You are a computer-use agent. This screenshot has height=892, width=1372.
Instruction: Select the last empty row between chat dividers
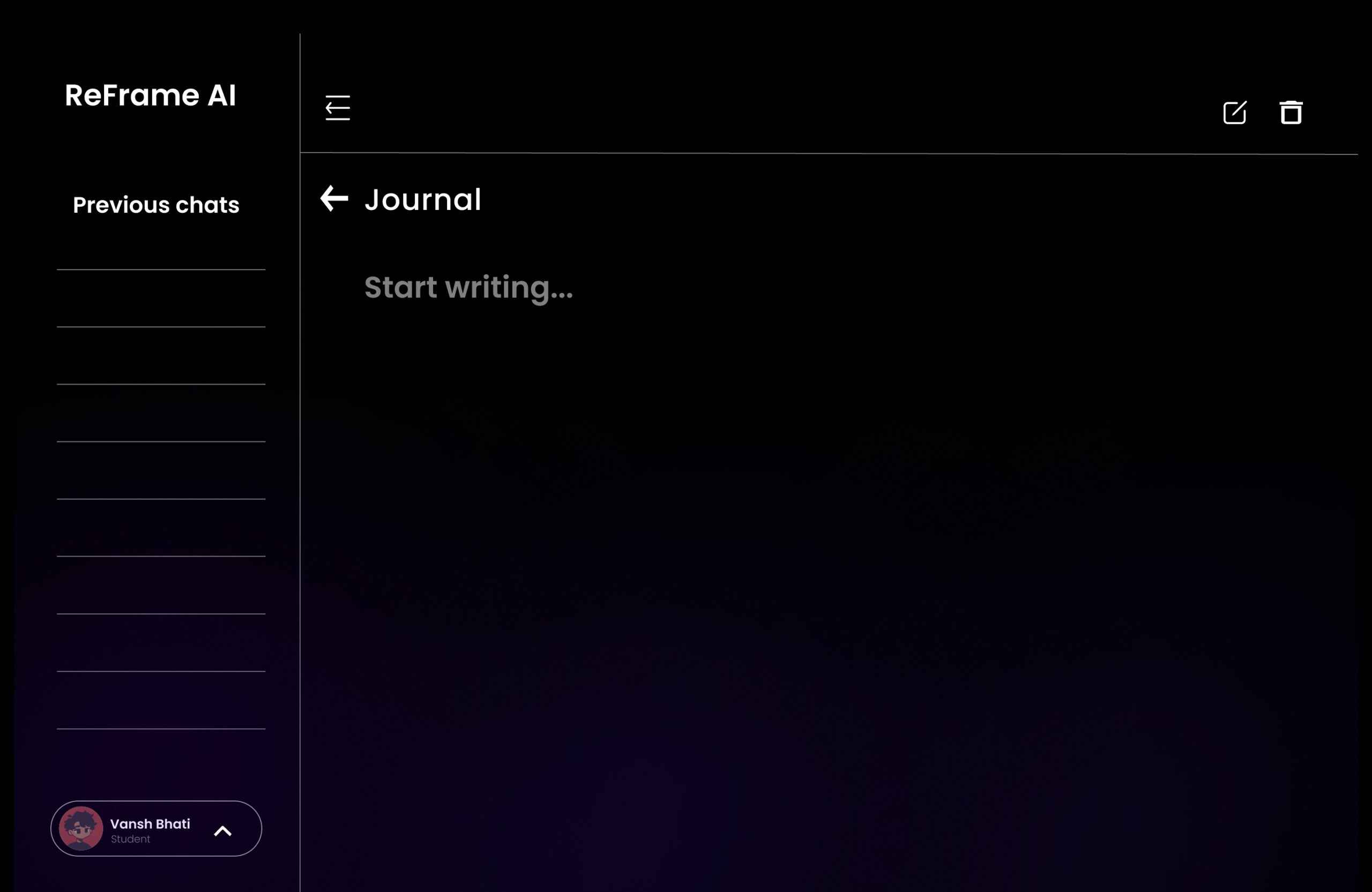pyautogui.click(x=161, y=700)
